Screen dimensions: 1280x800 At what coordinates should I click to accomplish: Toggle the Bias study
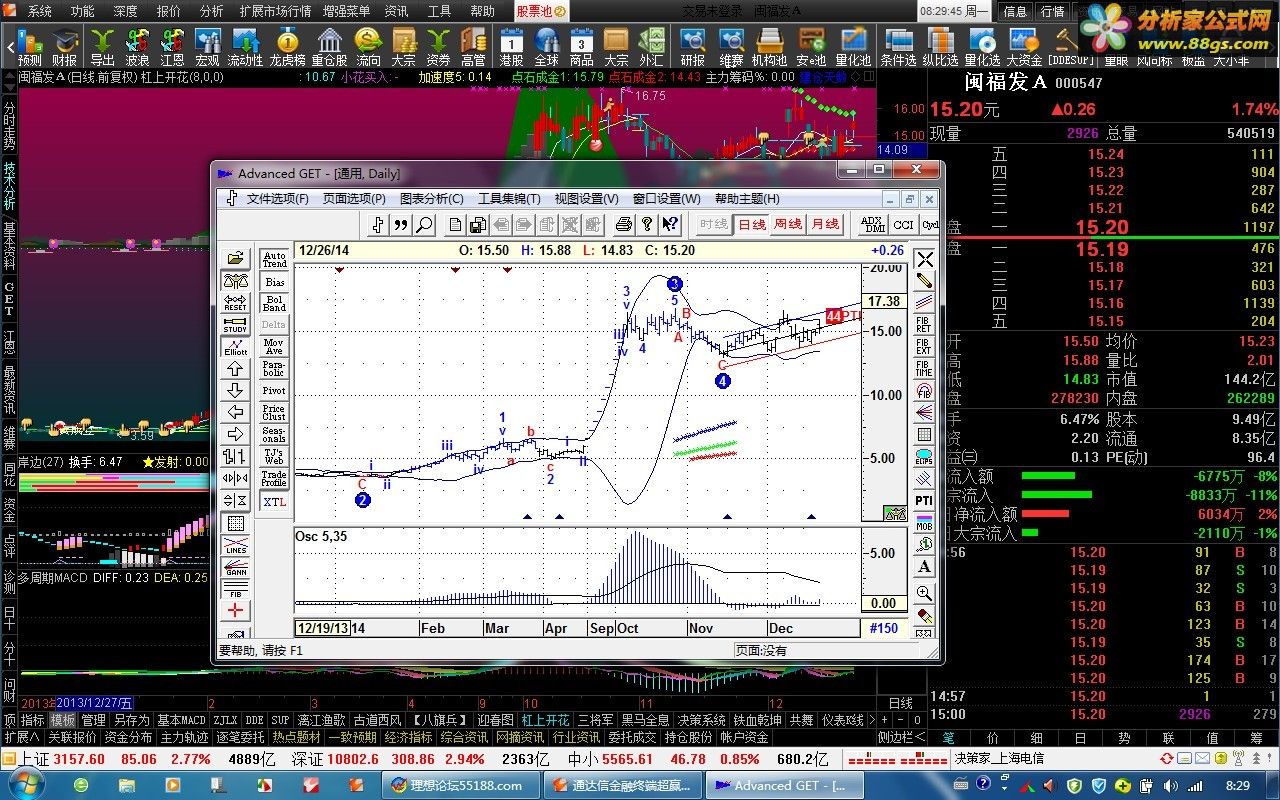tap(274, 282)
